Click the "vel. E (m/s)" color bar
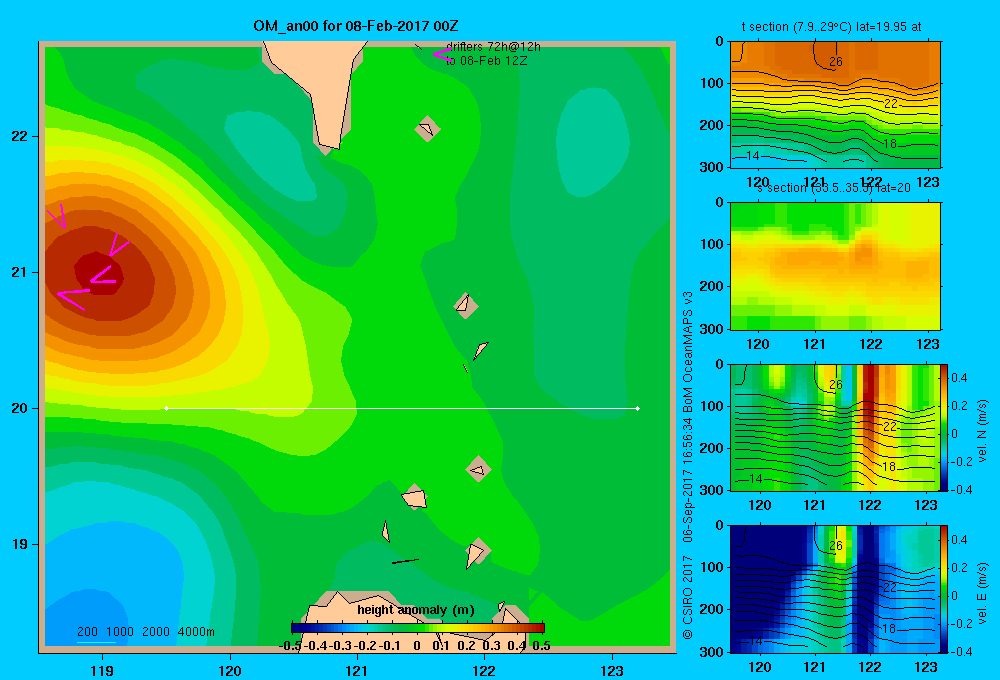Screen dimensions: 1000x680 pos(944,589)
